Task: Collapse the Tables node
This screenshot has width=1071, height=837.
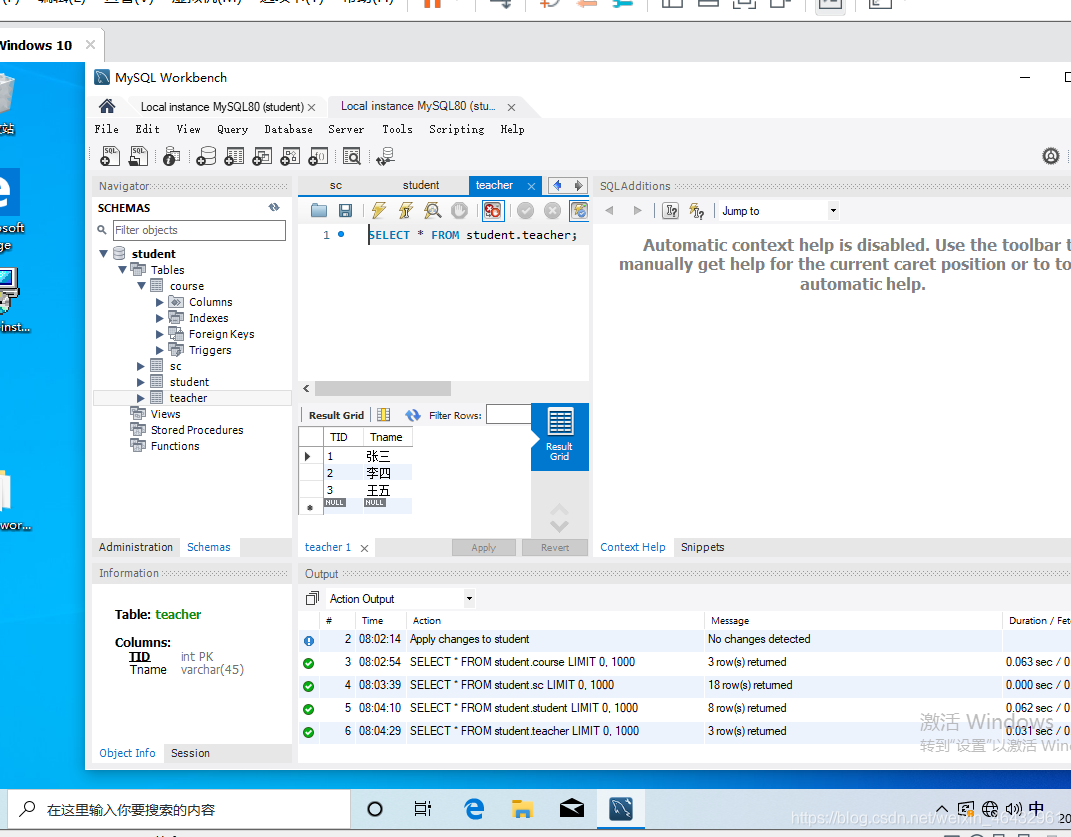Action: pos(122,269)
